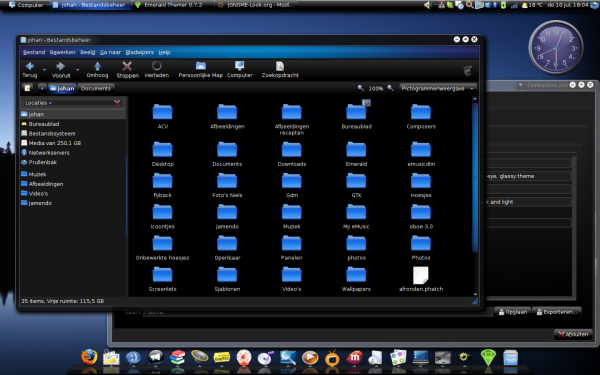Click status bar text 35 items

point(62,301)
